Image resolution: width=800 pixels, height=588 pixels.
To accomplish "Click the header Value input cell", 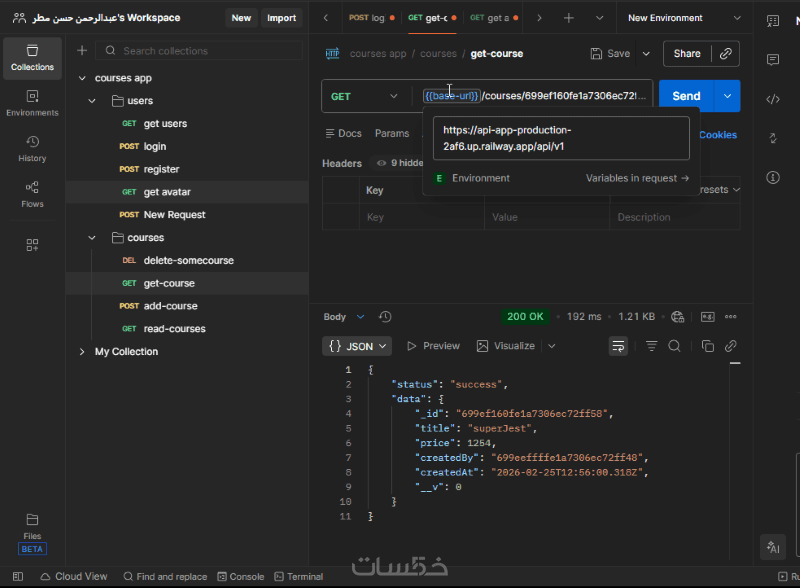I will tap(546, 217).
